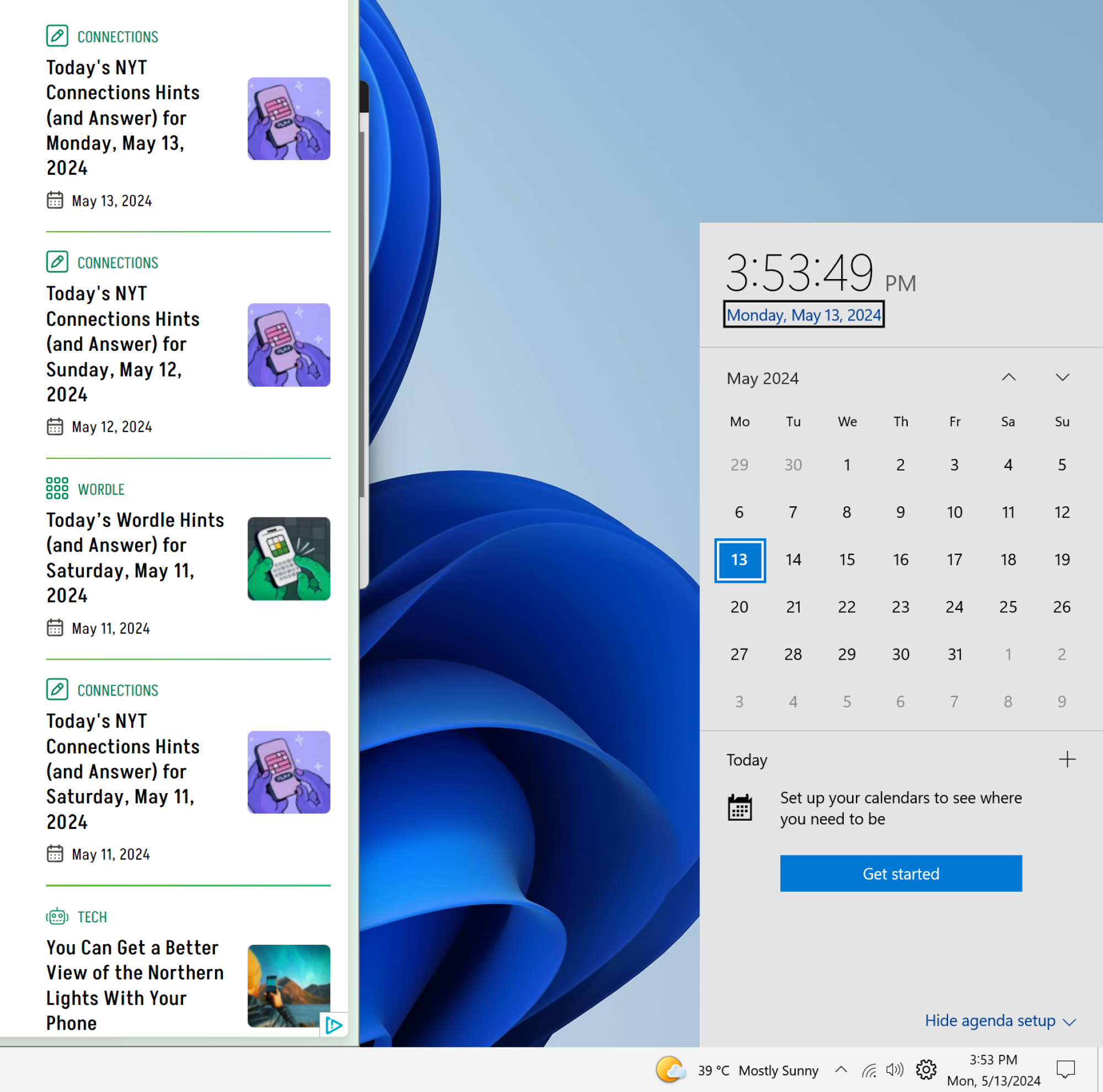Open the settings gear icon in tray
The image size is (1103, 1092).
coord(925,1070)
